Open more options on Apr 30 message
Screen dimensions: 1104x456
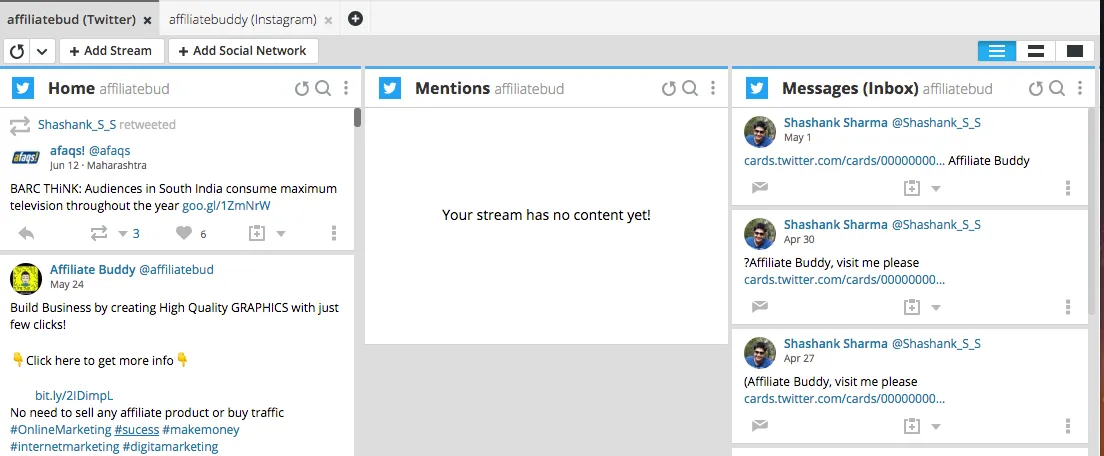(1068, 307)
